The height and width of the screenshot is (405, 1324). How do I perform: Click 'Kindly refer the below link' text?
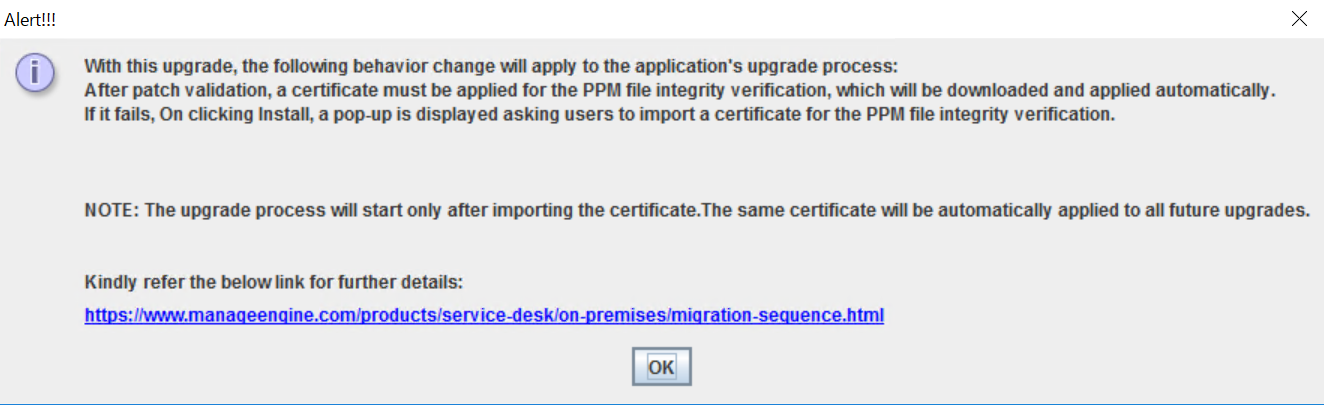(274, 282)
